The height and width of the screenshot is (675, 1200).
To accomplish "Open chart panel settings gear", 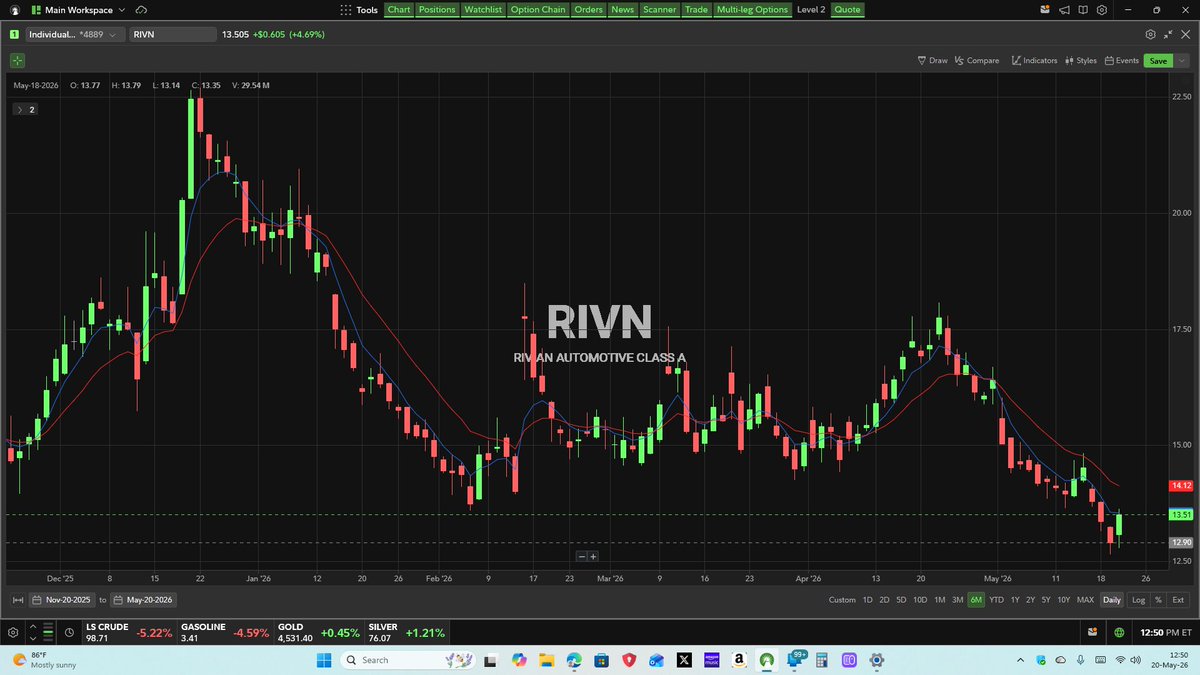I will (x=1151, y=34).
